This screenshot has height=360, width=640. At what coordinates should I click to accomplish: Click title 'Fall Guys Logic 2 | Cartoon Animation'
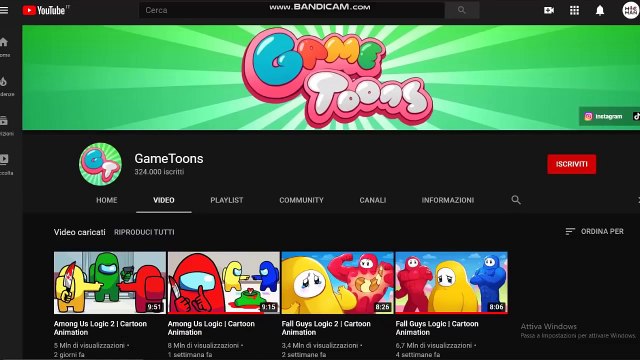326,328
